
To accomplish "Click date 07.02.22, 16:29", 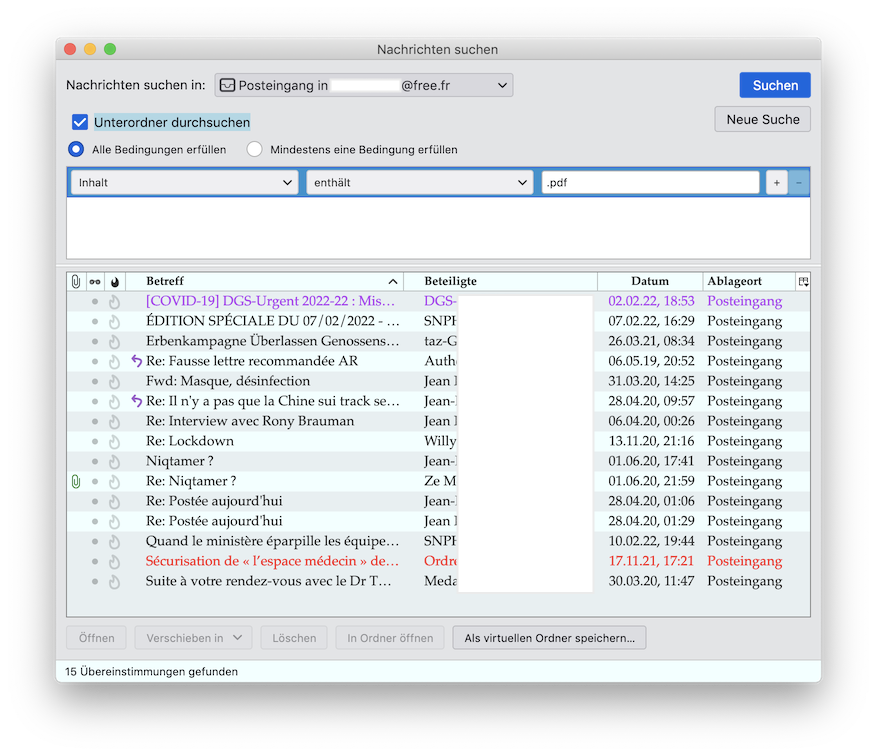I will point(651,321).
